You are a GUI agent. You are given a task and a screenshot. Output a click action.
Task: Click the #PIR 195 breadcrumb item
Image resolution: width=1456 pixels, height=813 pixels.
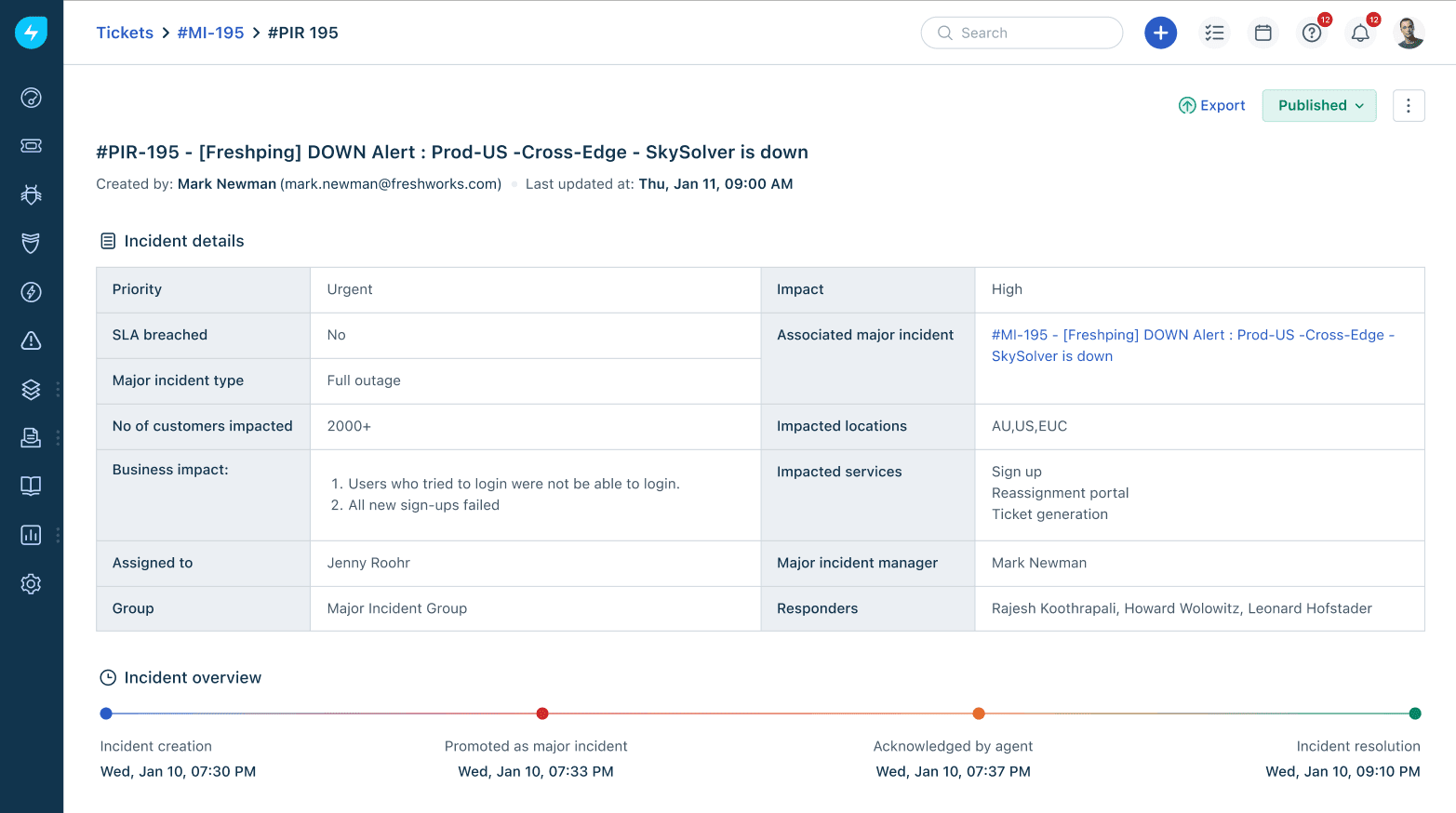(x=303, y=33)
